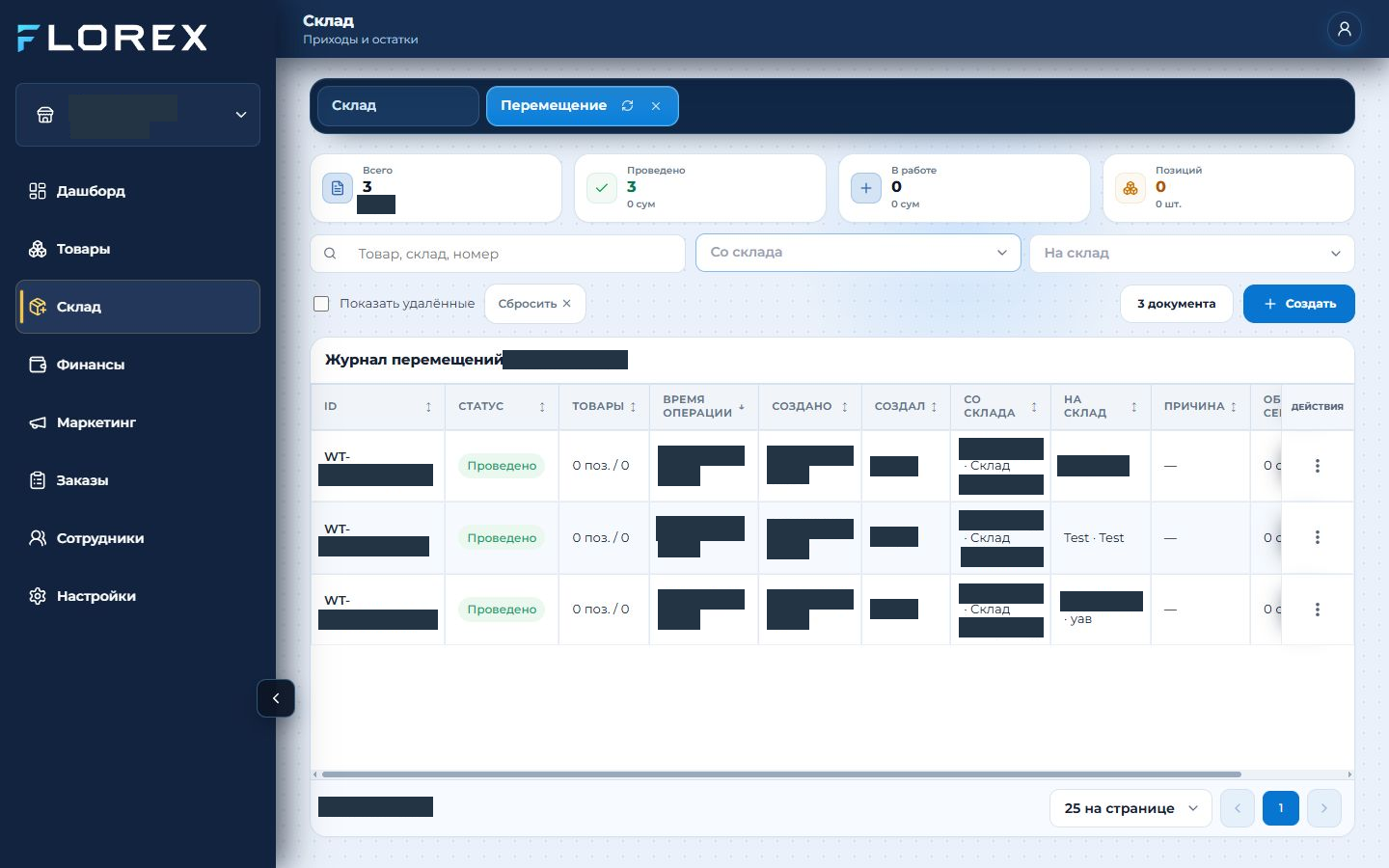The height and width of the screenshot is (868, 1389).
Task: Close the Перемещение tab
Action: (656, 106)
